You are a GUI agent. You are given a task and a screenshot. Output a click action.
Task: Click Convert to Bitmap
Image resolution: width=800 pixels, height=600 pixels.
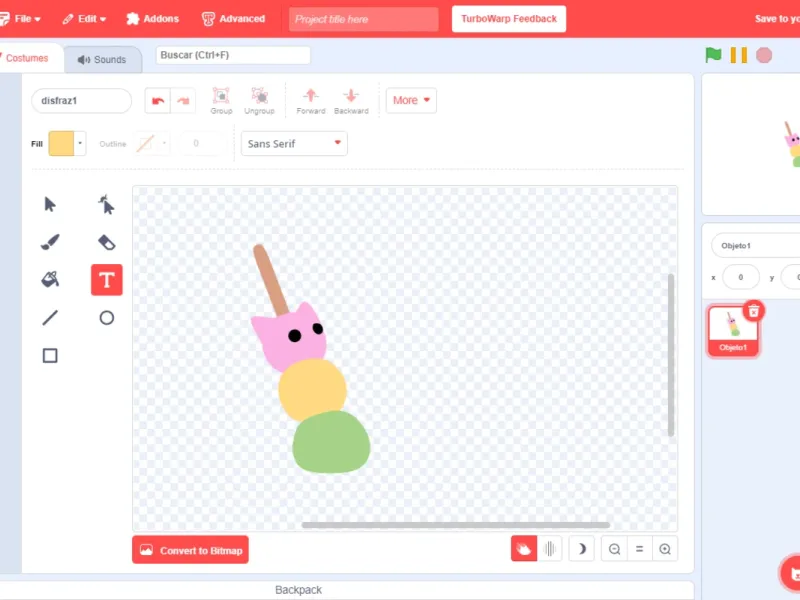click(x=190, y=550)
